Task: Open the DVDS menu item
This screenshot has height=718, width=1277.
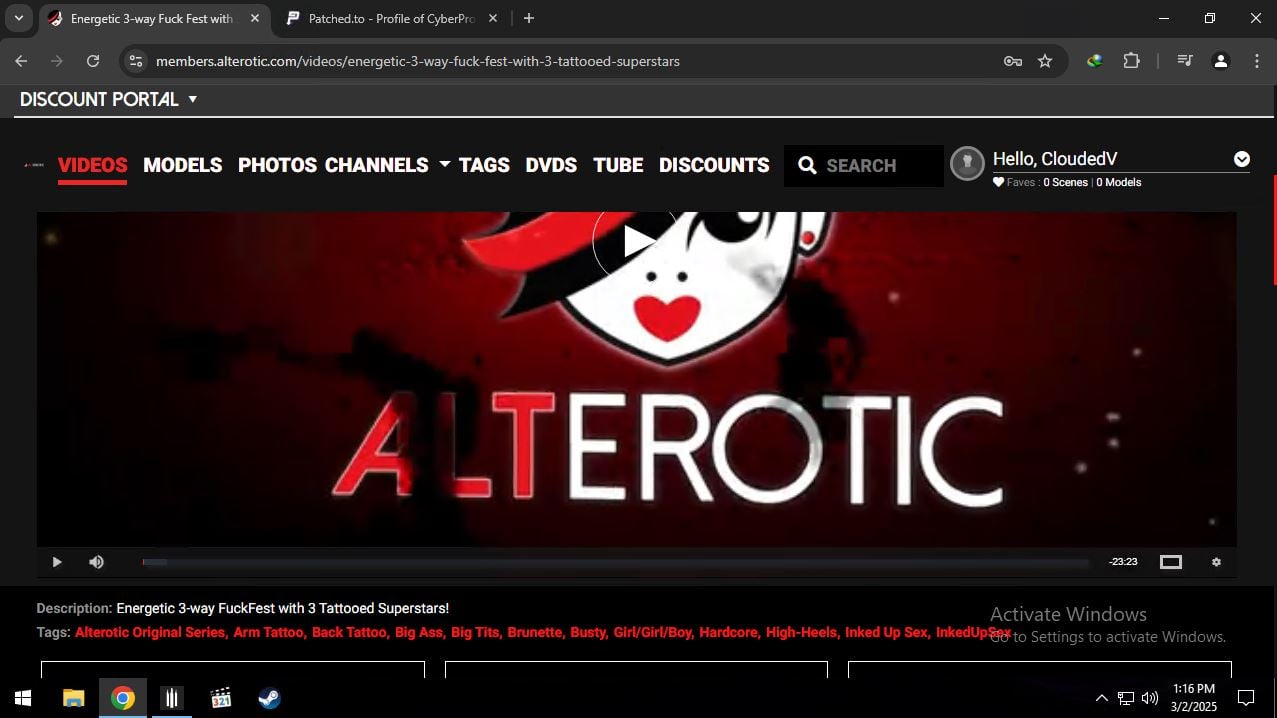Action: [x=551, y=165]
